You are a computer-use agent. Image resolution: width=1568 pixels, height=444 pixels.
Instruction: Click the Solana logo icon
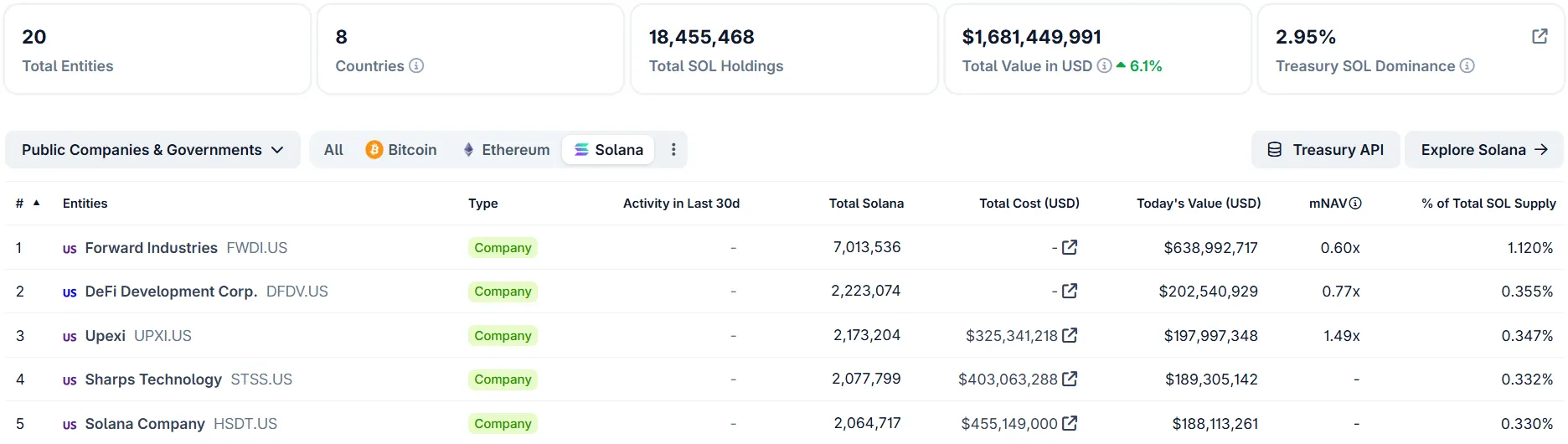[x=581, y=149]
